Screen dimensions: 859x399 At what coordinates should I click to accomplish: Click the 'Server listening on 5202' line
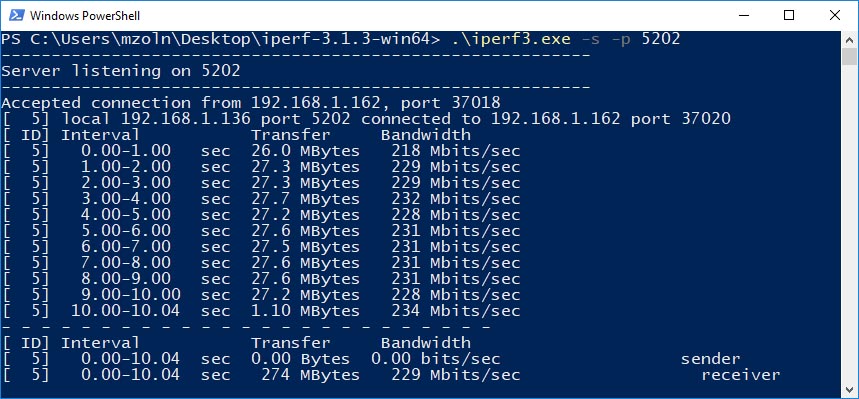click(121, 71)
